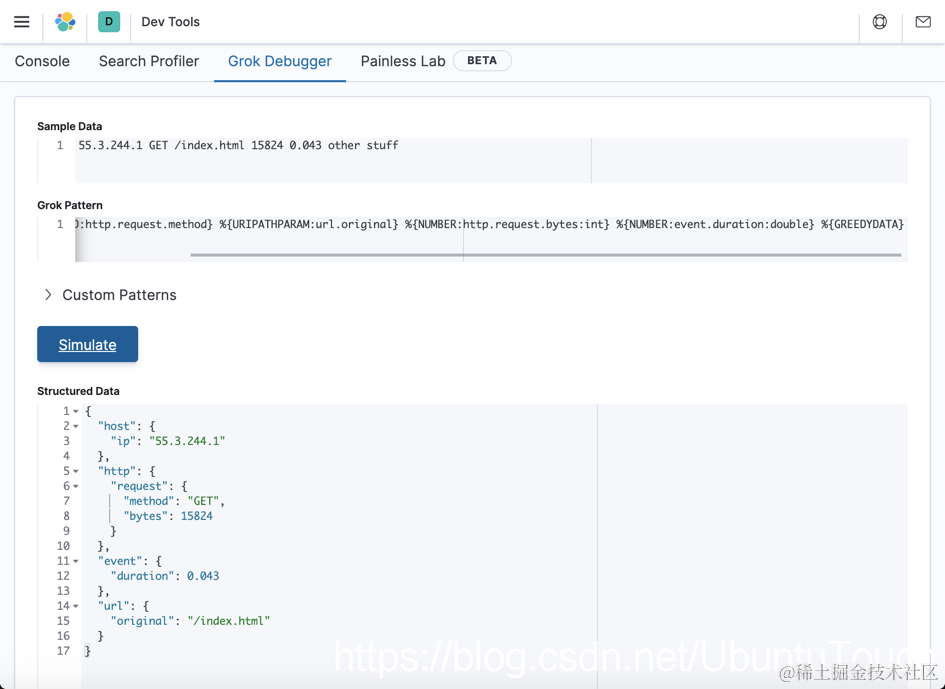Click the Simulate button
Image resolution: width=945 pixels, height=689 pixels.
pos(87,344)
